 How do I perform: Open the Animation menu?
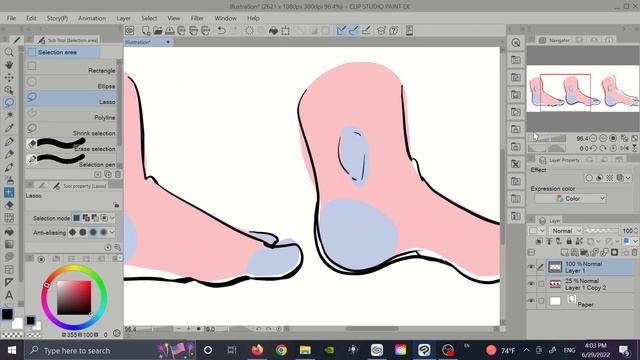click(92, 18)
